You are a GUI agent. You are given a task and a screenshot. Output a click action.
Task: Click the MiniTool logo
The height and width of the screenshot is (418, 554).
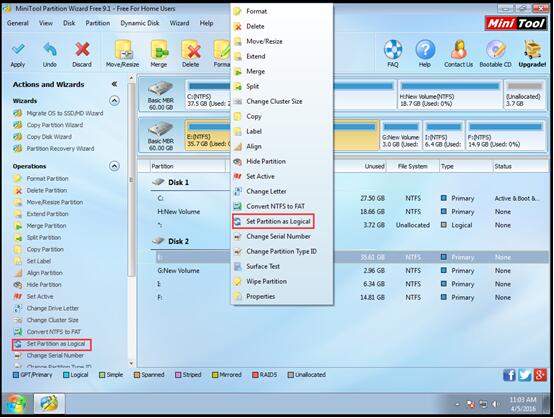515,23
